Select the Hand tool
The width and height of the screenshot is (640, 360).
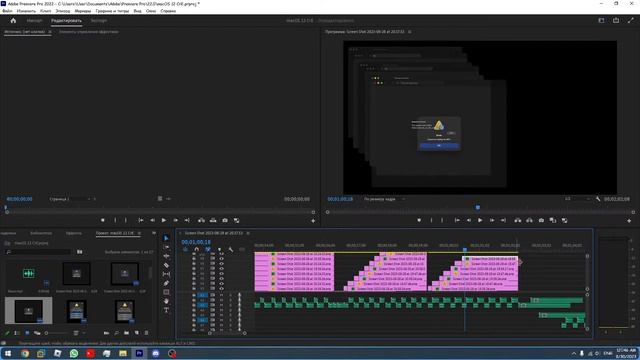(166, 301)
